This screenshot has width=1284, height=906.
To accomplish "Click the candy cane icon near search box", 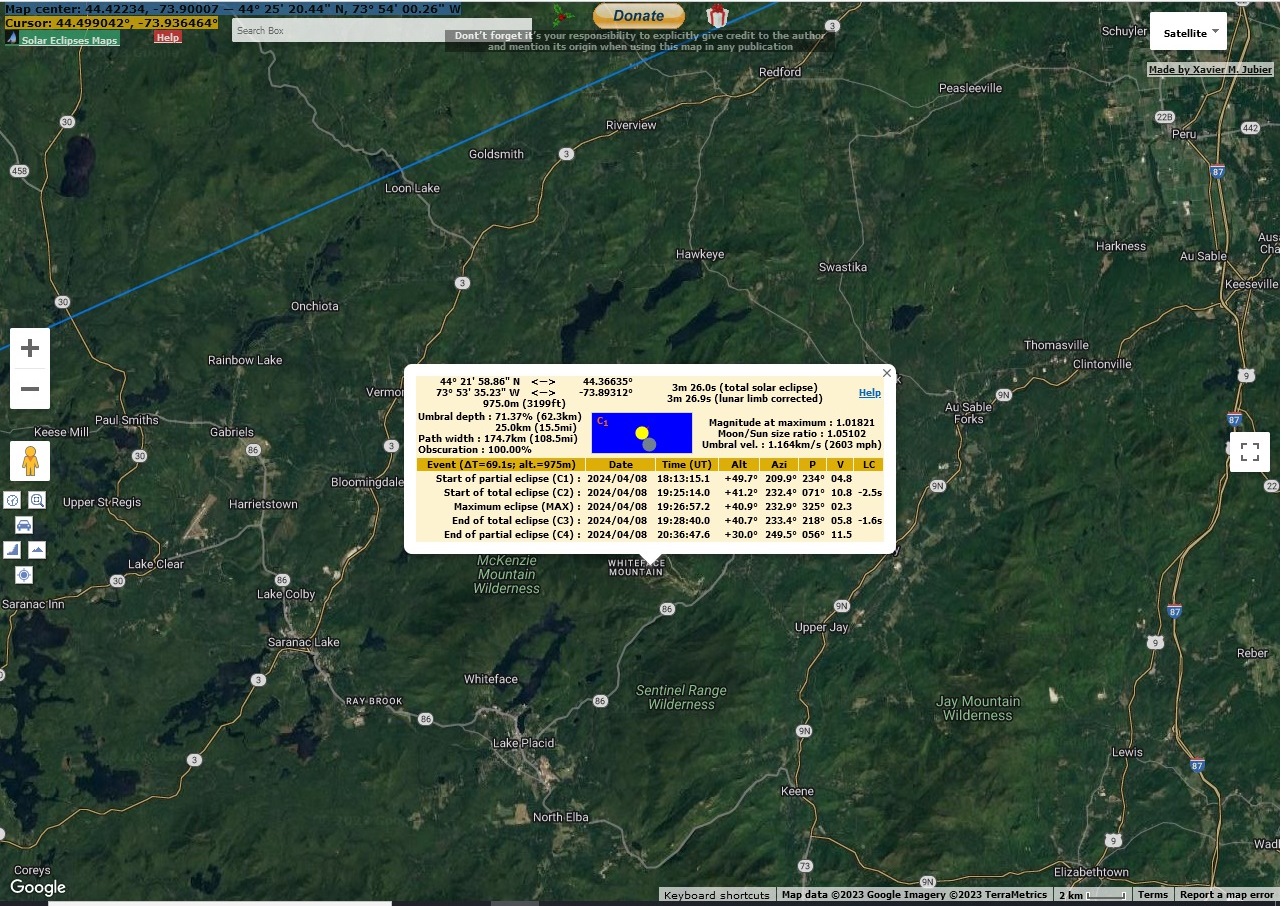I will tap(561, 15).
